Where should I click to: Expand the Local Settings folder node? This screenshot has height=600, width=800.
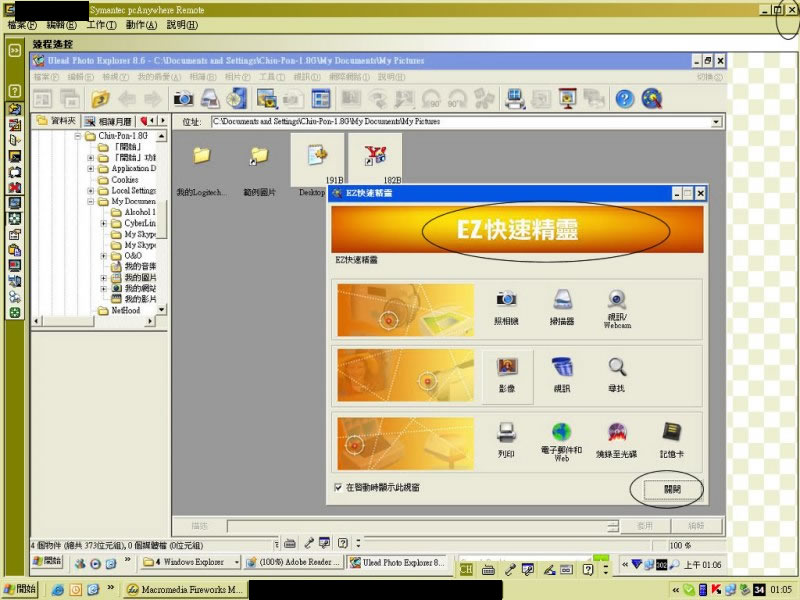tap(91, 191)
